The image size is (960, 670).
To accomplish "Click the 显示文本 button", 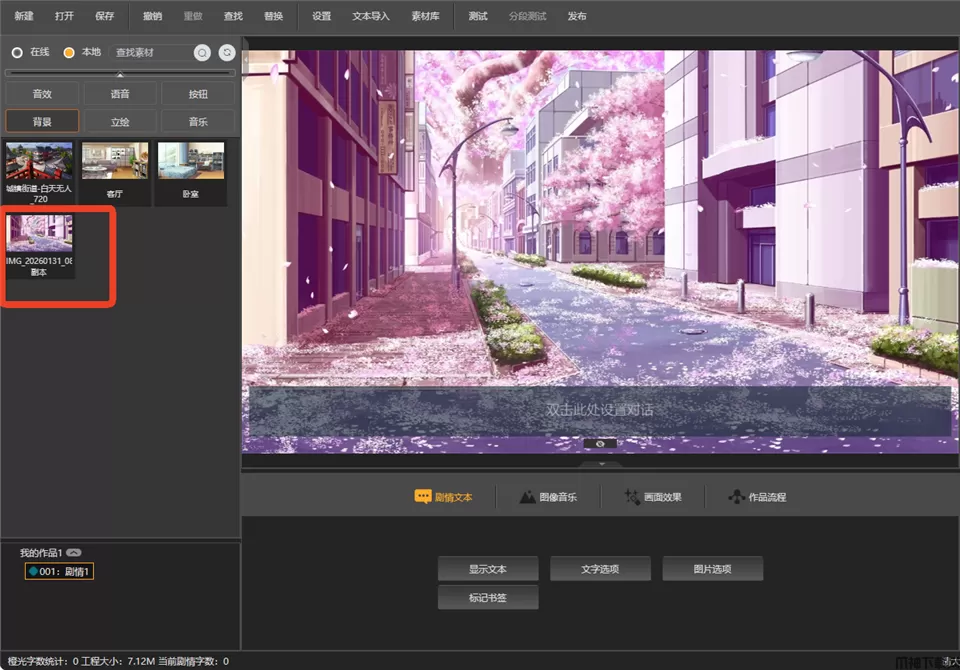I will [488, 569].
